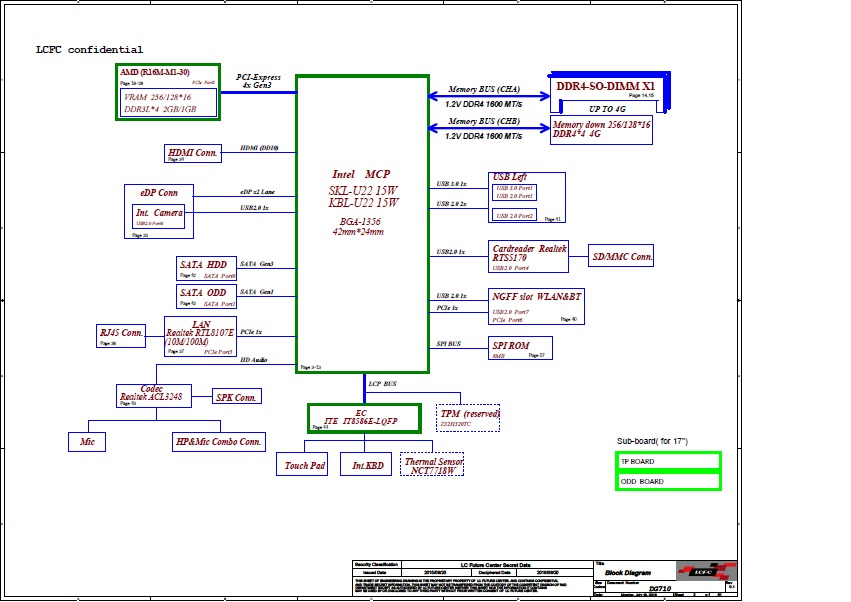Click the DDR4-SO-DIMM X1 block

point(610,92)
